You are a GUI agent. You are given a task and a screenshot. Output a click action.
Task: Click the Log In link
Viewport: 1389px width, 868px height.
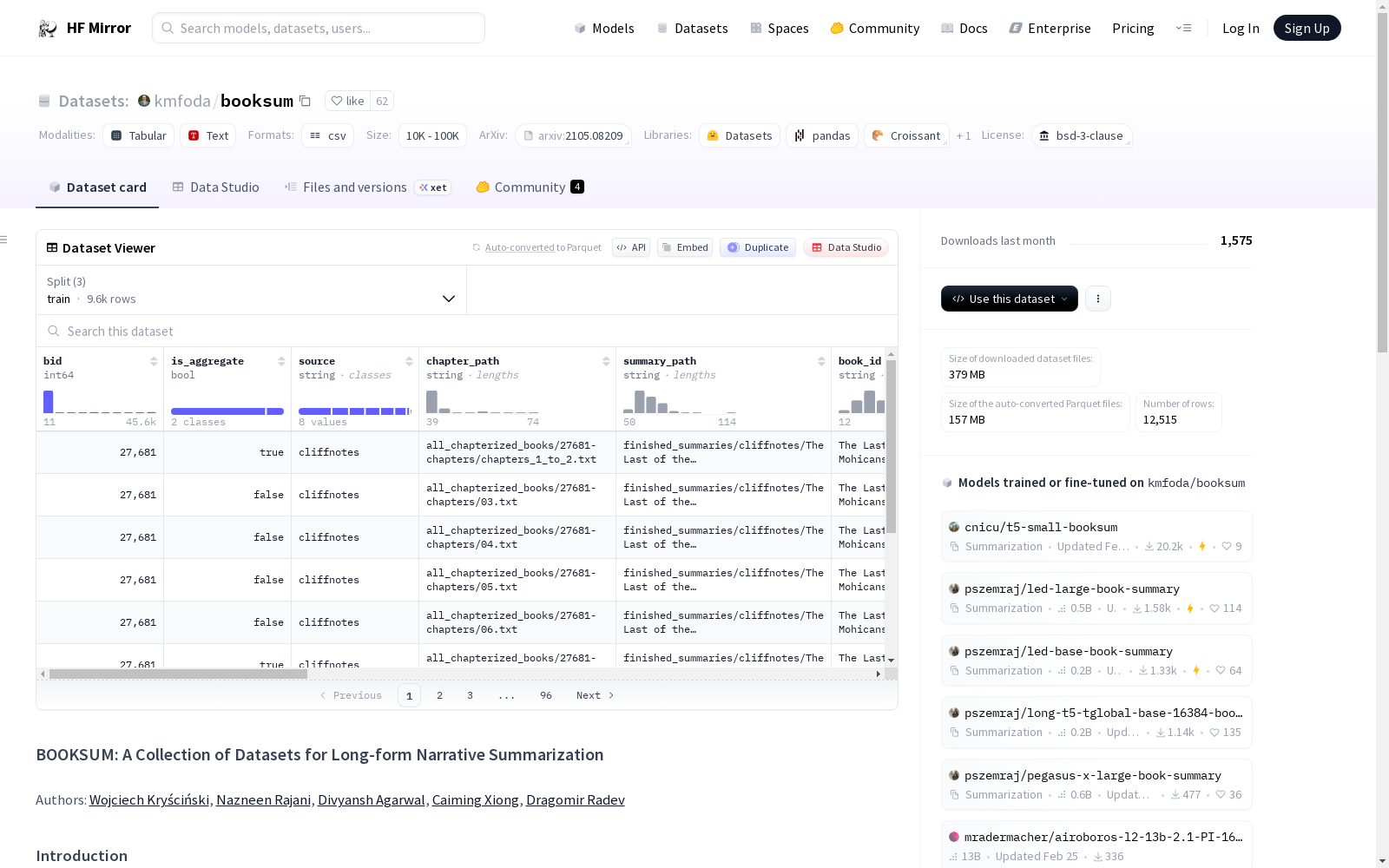[x=1241, y=28]
